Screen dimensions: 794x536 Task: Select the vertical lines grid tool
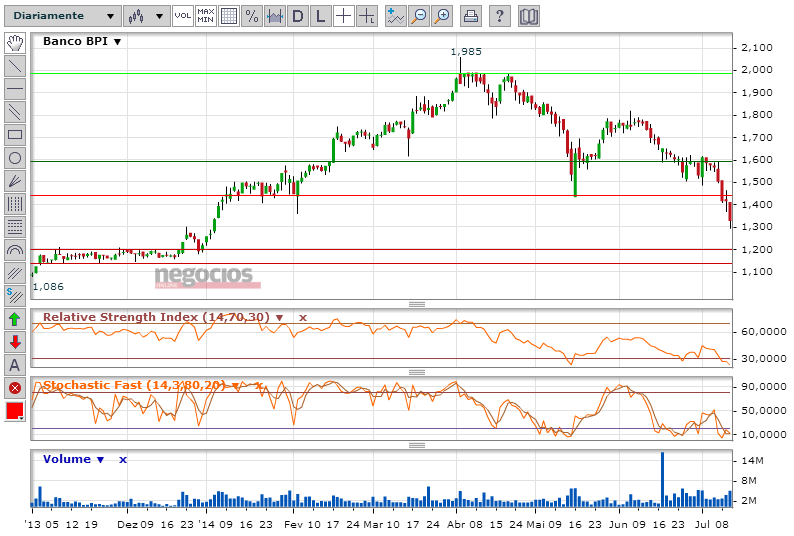15,204
